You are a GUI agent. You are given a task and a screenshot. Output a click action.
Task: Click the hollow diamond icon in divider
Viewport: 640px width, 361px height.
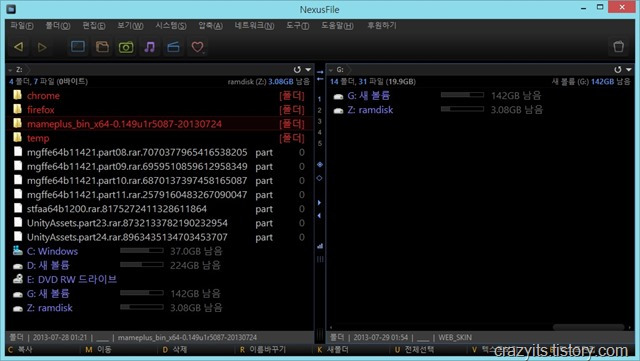[x=320, y=178]
